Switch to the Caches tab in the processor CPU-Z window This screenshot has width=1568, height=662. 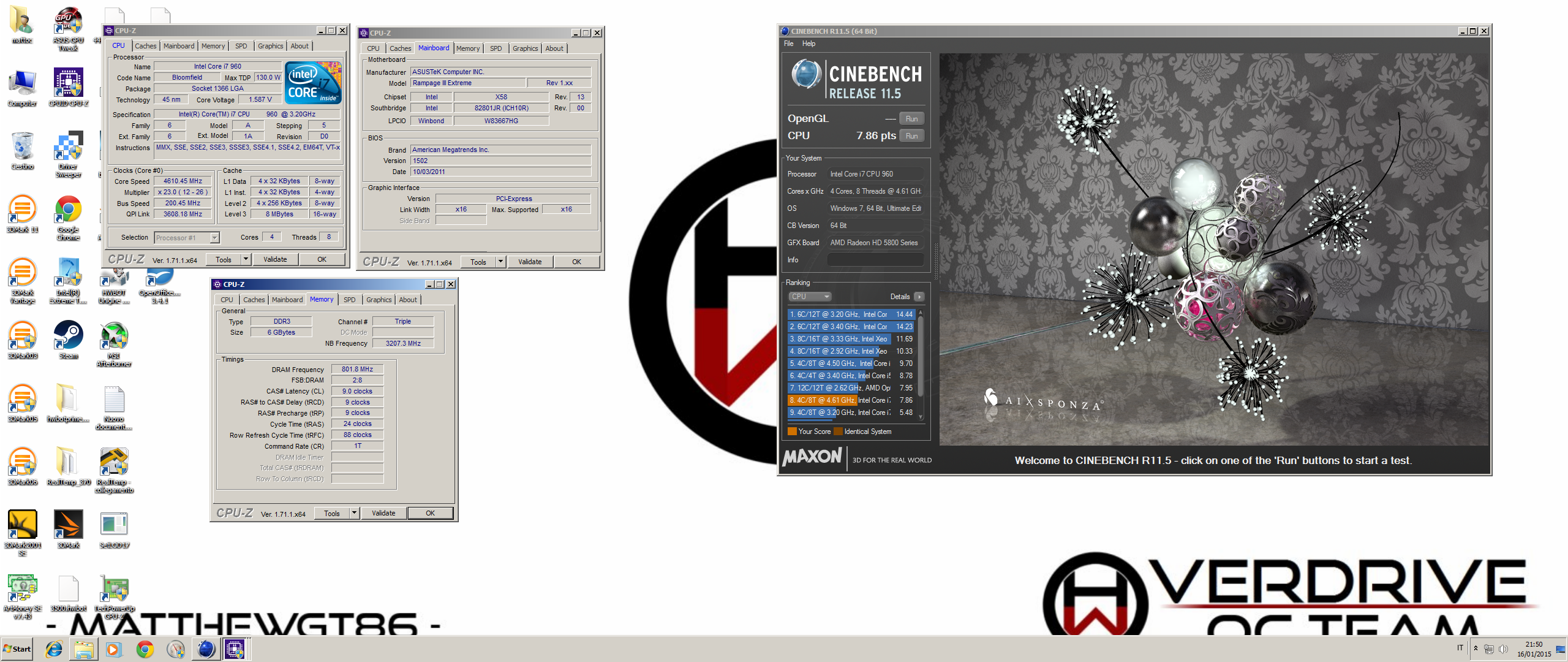(145, 46)
